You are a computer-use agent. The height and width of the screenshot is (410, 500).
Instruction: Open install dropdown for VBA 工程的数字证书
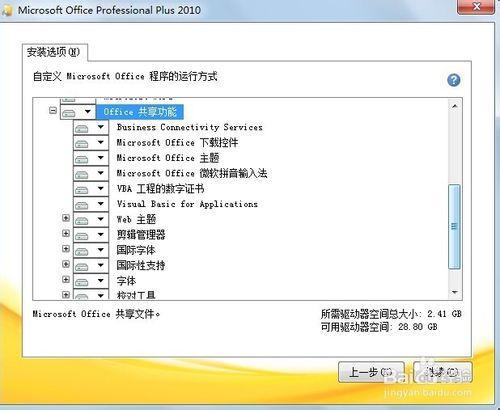coord(91,189)
